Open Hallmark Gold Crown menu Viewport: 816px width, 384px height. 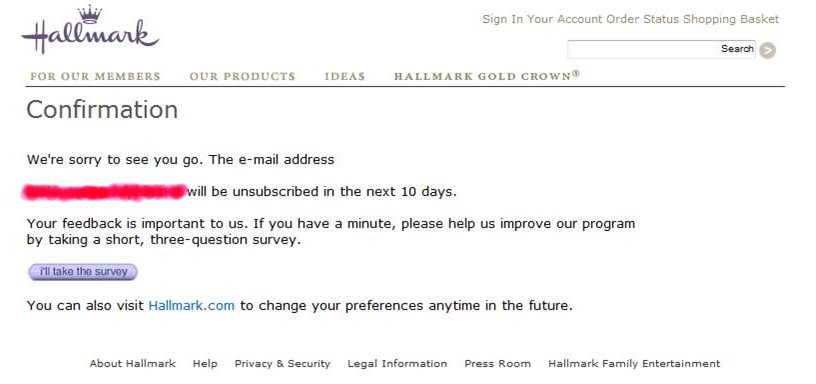tap(487, 76)
